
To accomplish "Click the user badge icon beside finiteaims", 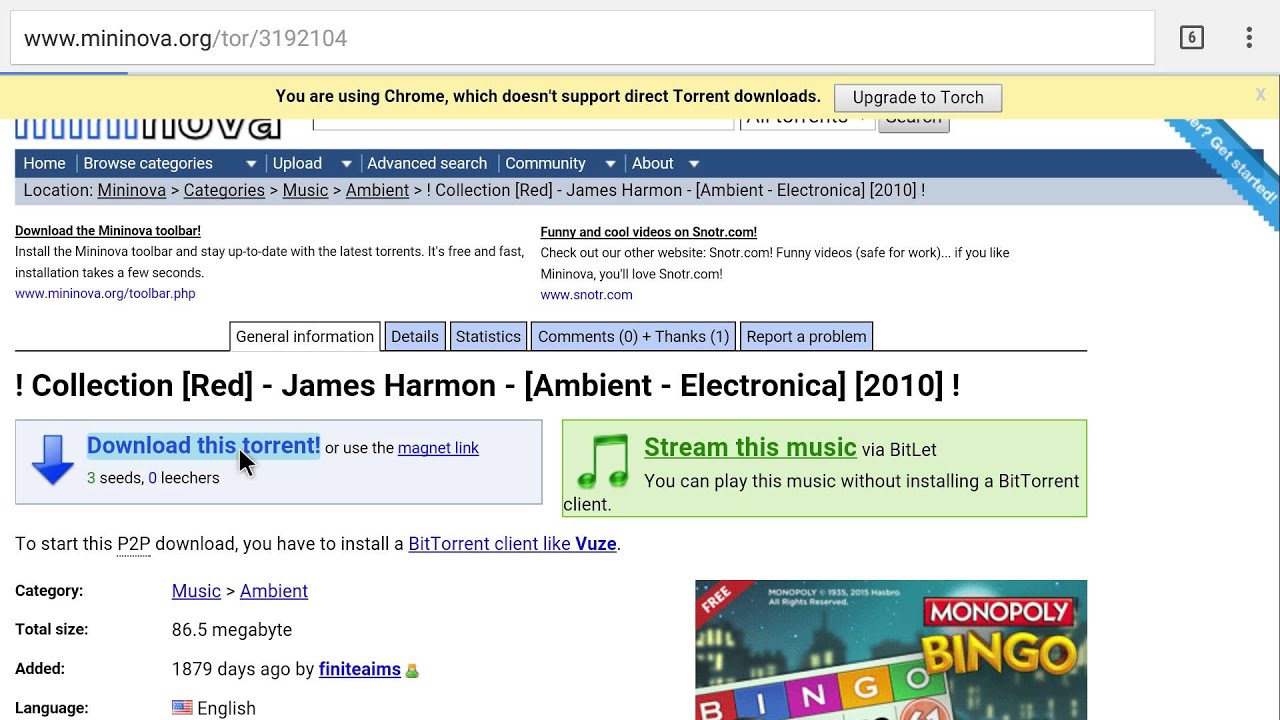I will click(x=412, y=670).
